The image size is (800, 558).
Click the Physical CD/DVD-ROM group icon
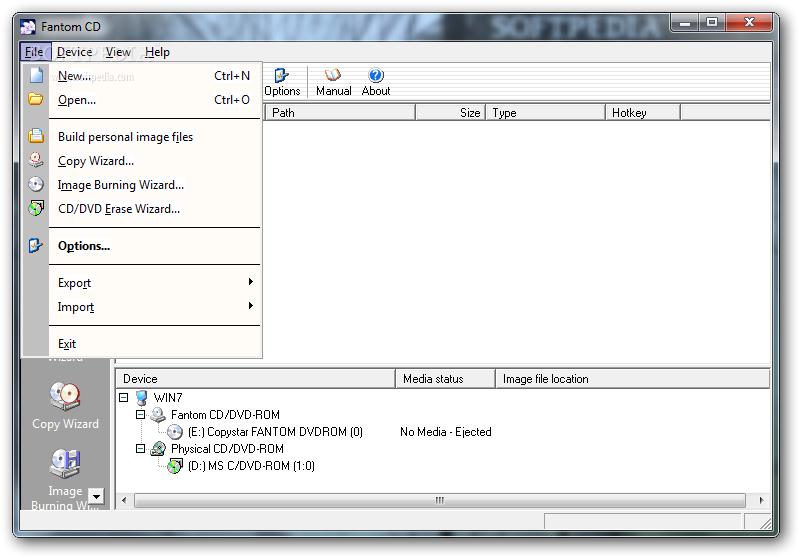click(158, 449)
